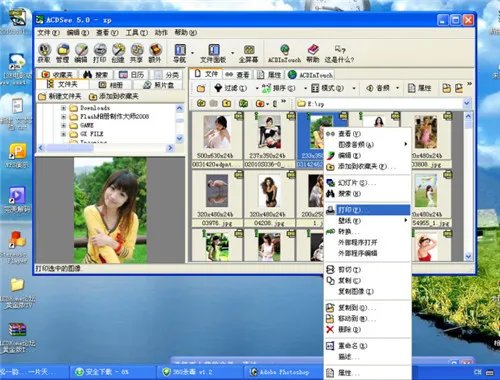Click the 全屏幕 (Full screen) icon

coord(249,53)
